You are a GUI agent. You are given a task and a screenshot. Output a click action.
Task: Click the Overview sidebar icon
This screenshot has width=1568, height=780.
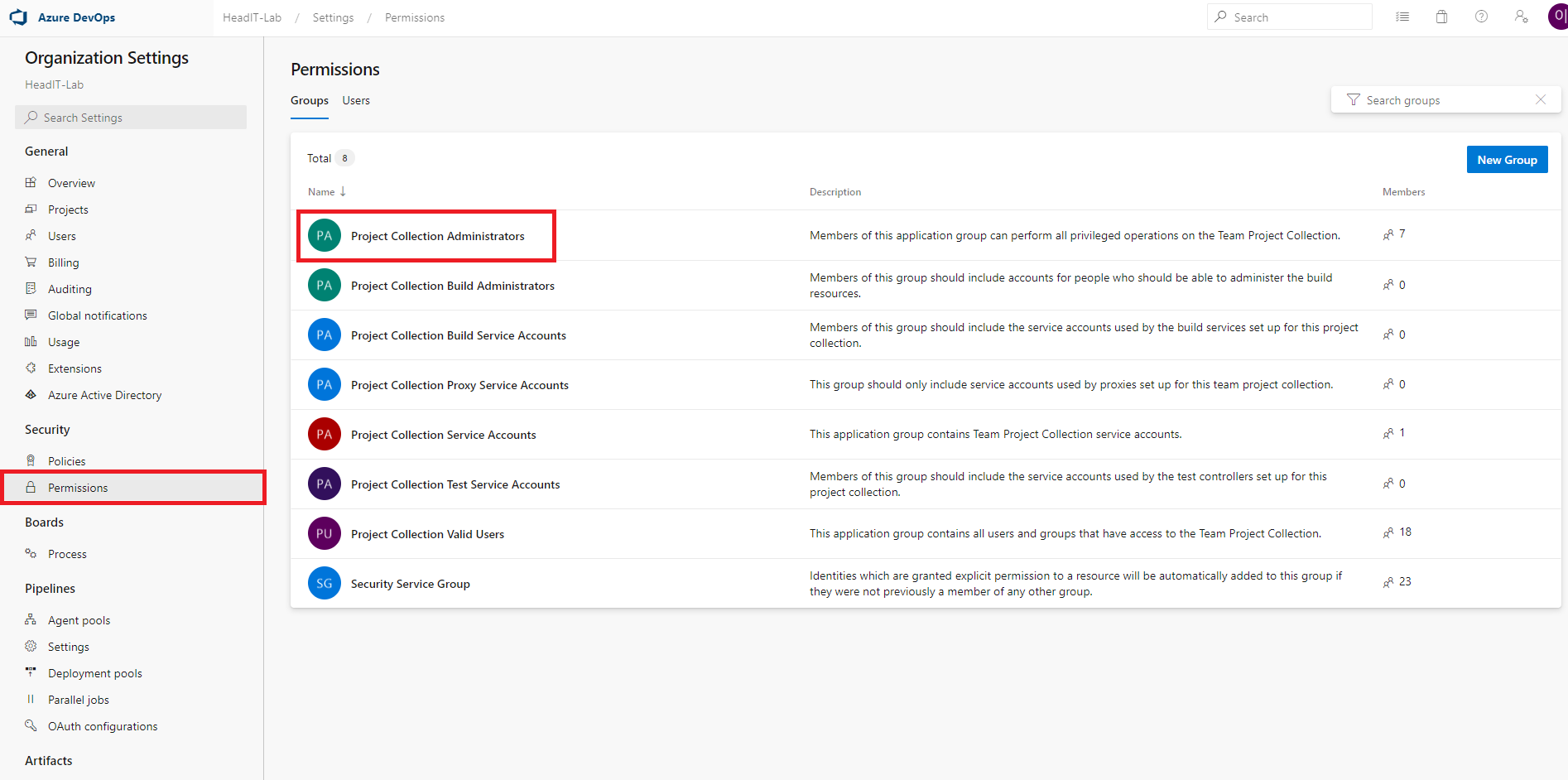[x=31, y=182]
